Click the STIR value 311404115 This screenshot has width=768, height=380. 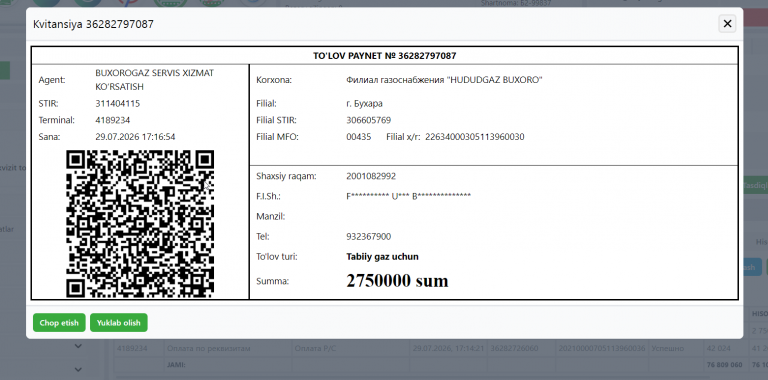[118, 104]
